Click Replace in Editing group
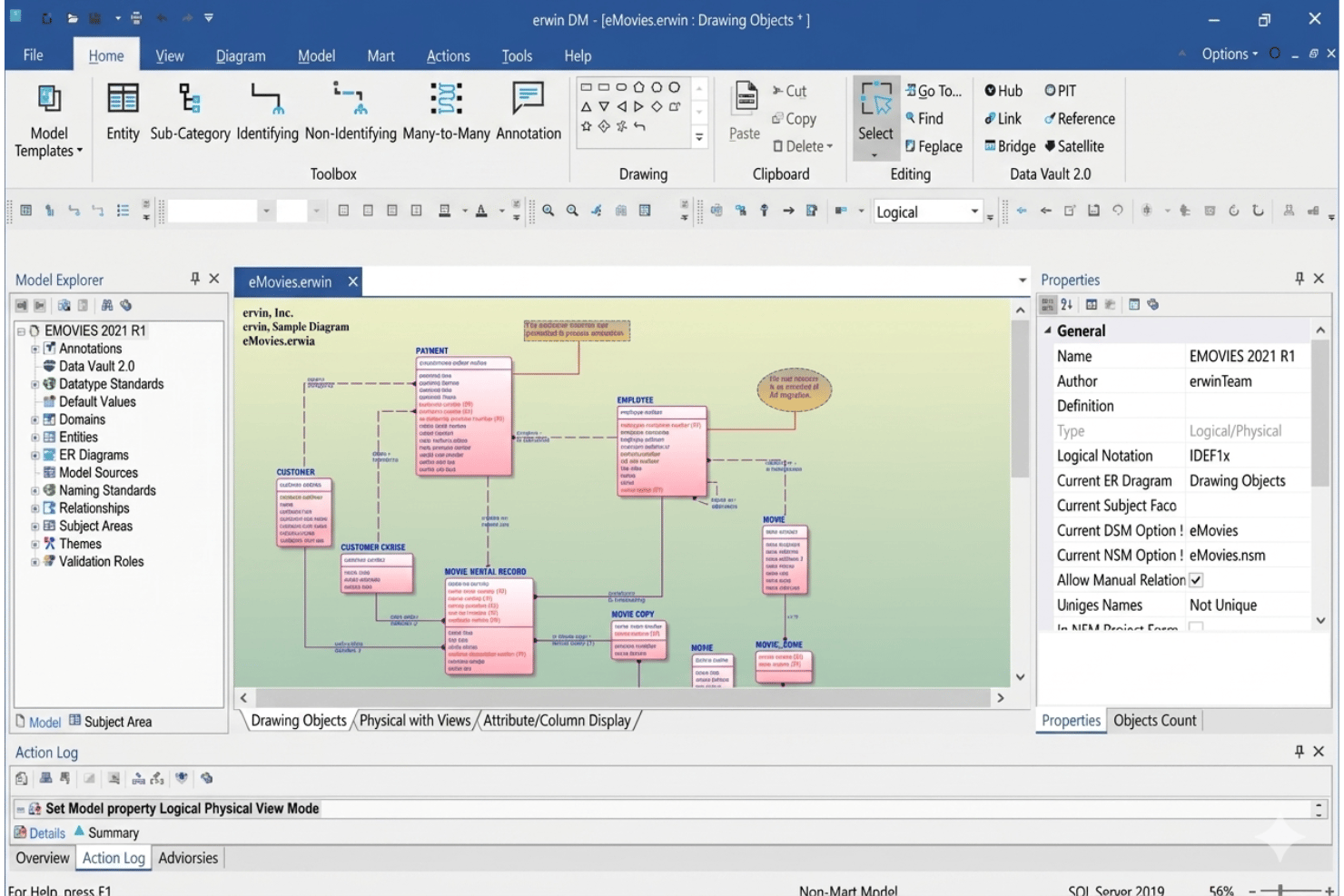 pyautogui.click(x=934, y=146)
